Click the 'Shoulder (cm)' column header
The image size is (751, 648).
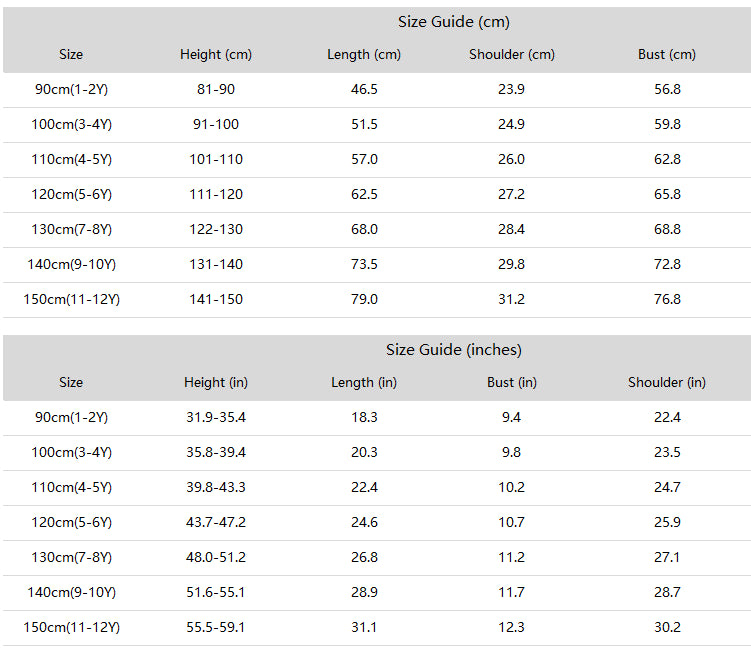coord(512,54)
